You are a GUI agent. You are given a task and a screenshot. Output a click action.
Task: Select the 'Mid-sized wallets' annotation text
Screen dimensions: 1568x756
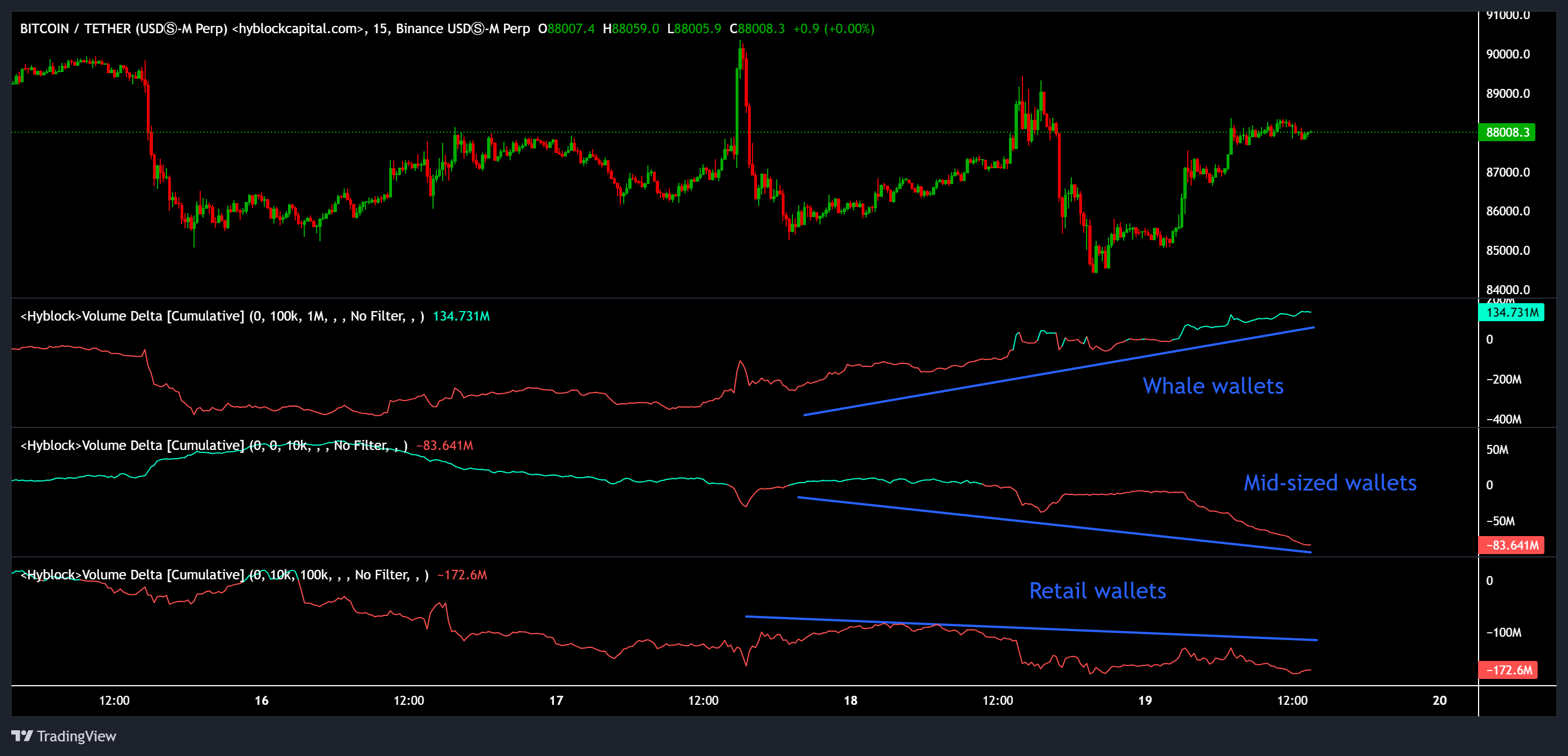1330,483
